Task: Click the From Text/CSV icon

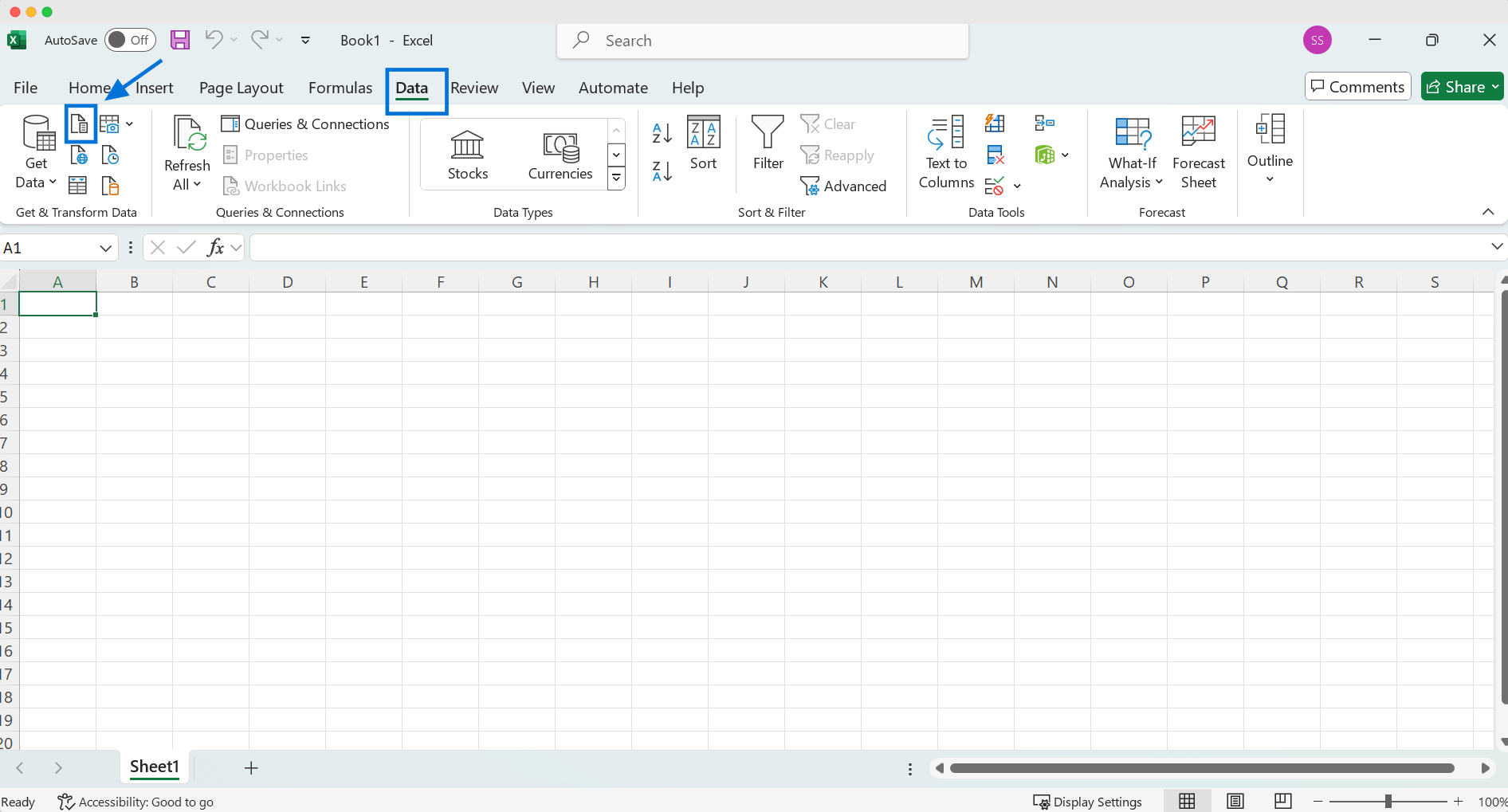Action: click(x=80, y=124)
